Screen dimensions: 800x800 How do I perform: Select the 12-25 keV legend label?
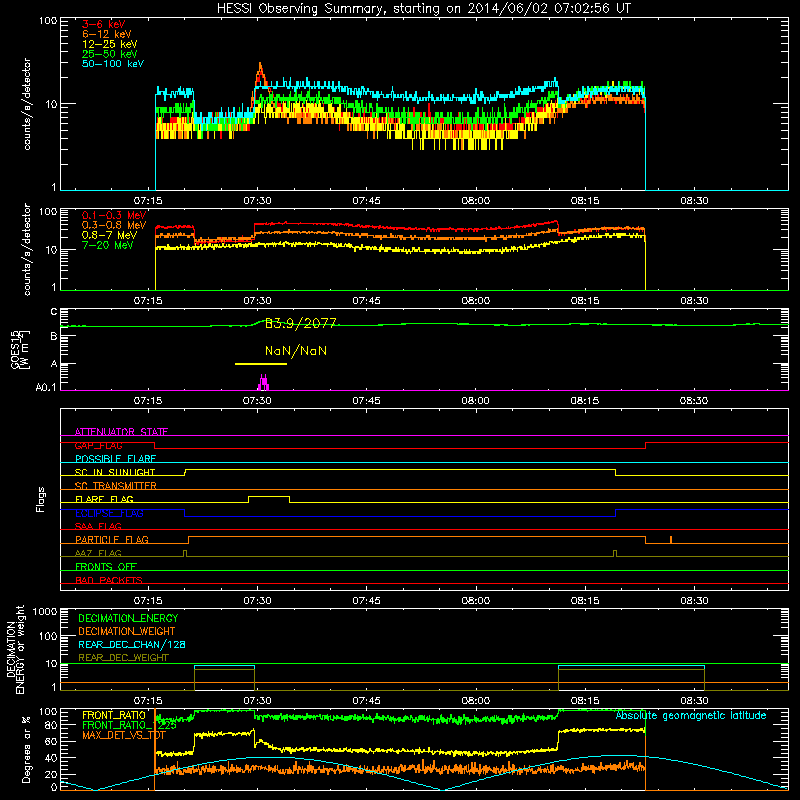tap(110, 44)
